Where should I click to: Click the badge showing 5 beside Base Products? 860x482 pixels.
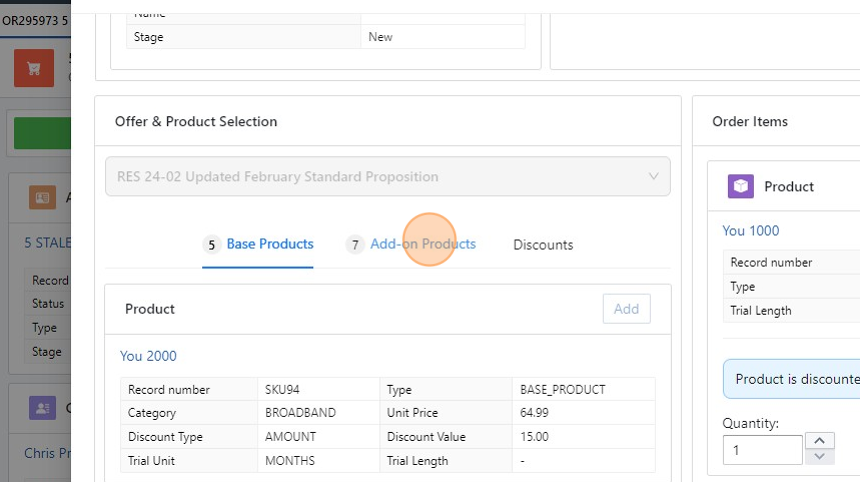coord(211,245)
